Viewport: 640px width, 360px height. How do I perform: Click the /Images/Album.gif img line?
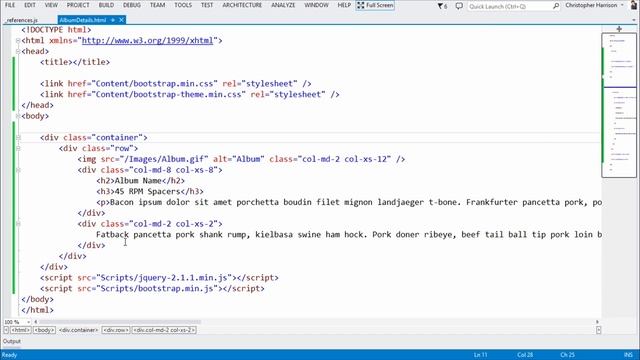tap(241, 159)
